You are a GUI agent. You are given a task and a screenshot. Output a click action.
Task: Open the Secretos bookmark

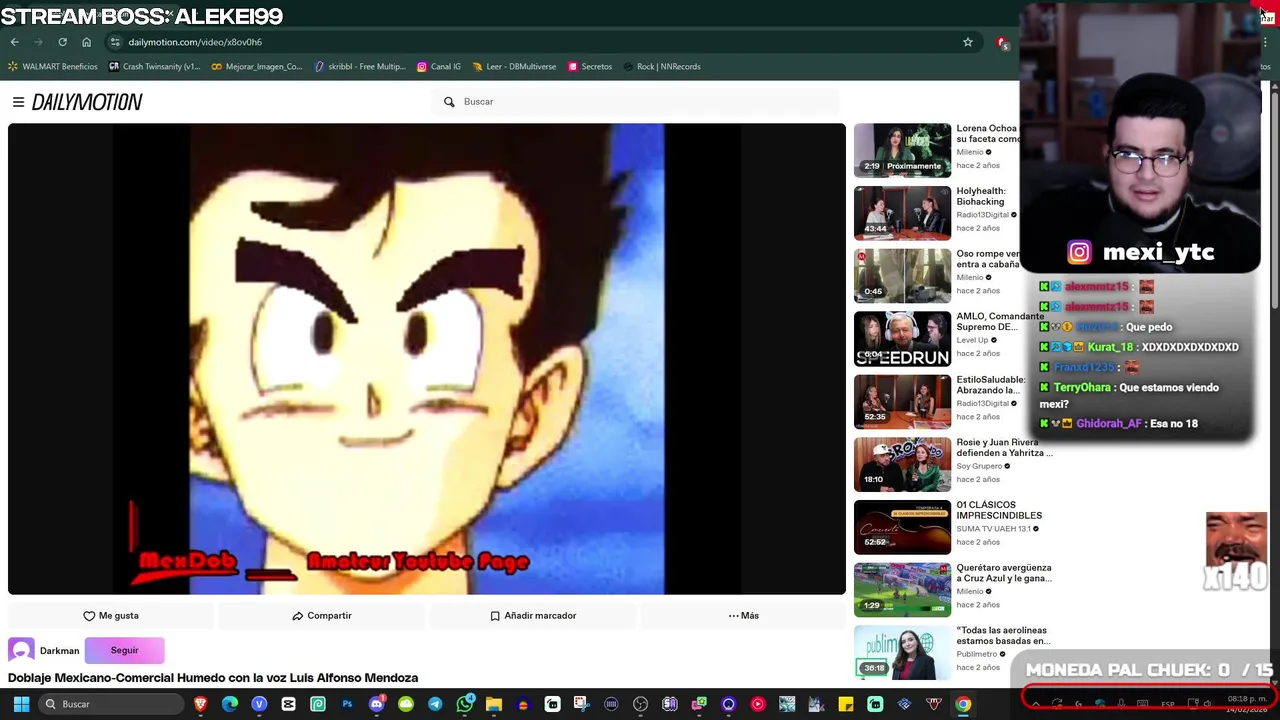click(589, 67)
